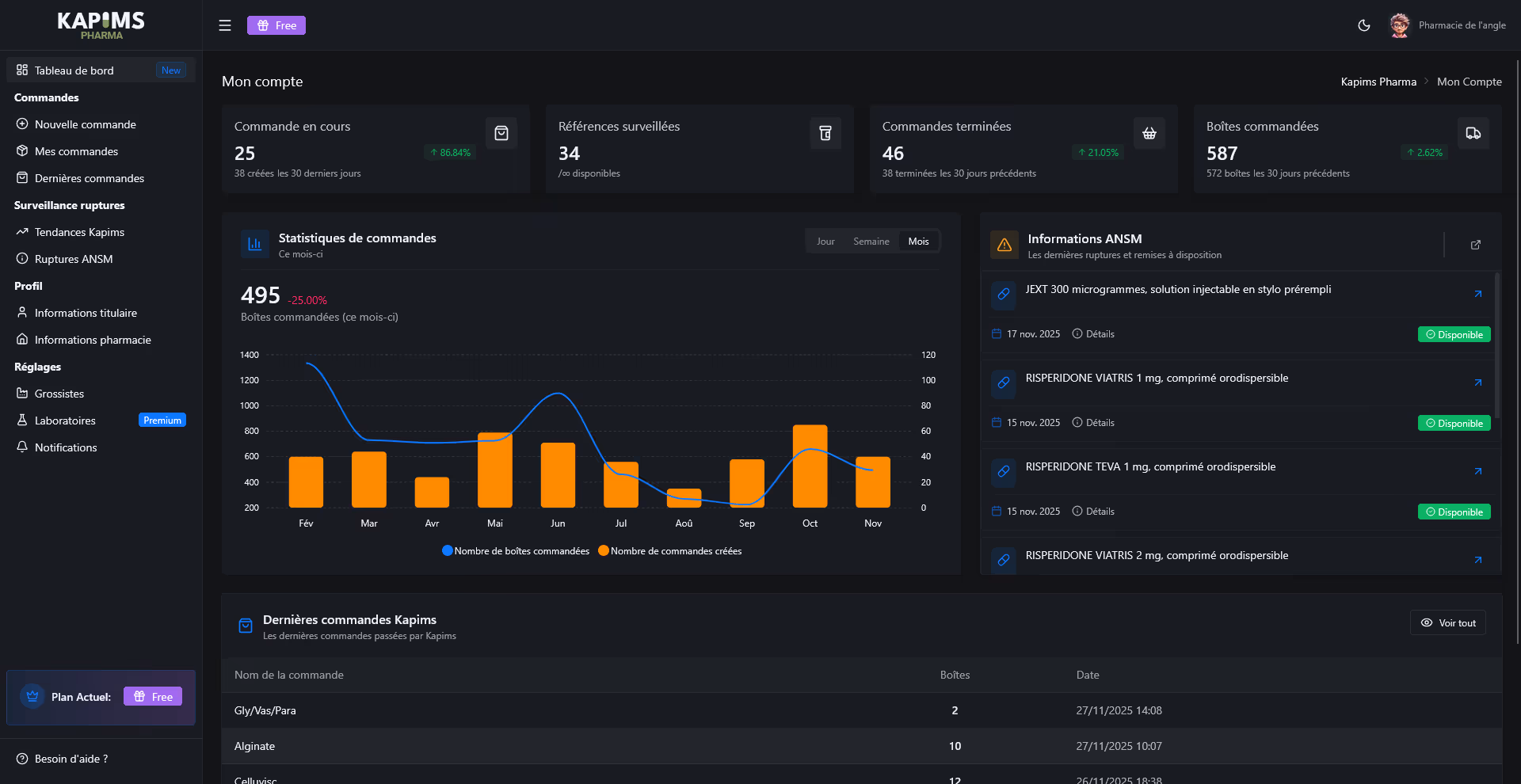
Task: Open Mes commandes from the sidebar
Action: point(76,151)
